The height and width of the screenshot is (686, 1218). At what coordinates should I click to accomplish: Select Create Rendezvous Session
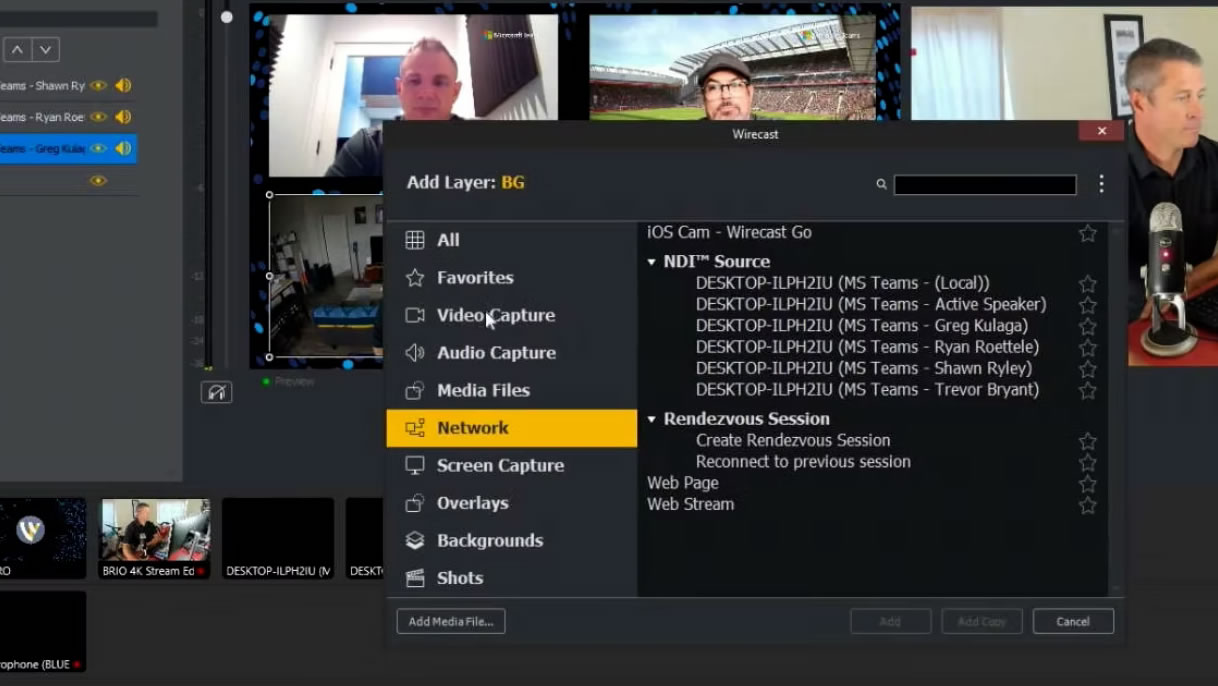click(x=793, y=440)
